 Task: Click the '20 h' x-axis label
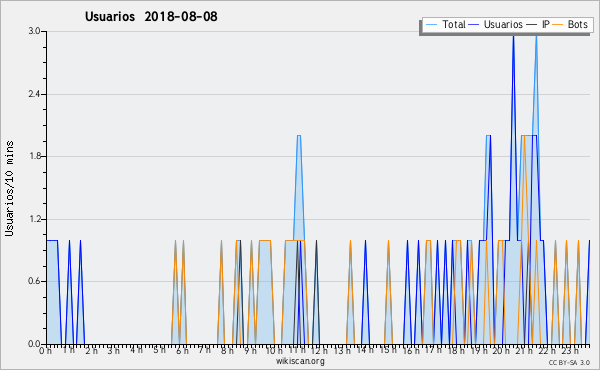501,350
